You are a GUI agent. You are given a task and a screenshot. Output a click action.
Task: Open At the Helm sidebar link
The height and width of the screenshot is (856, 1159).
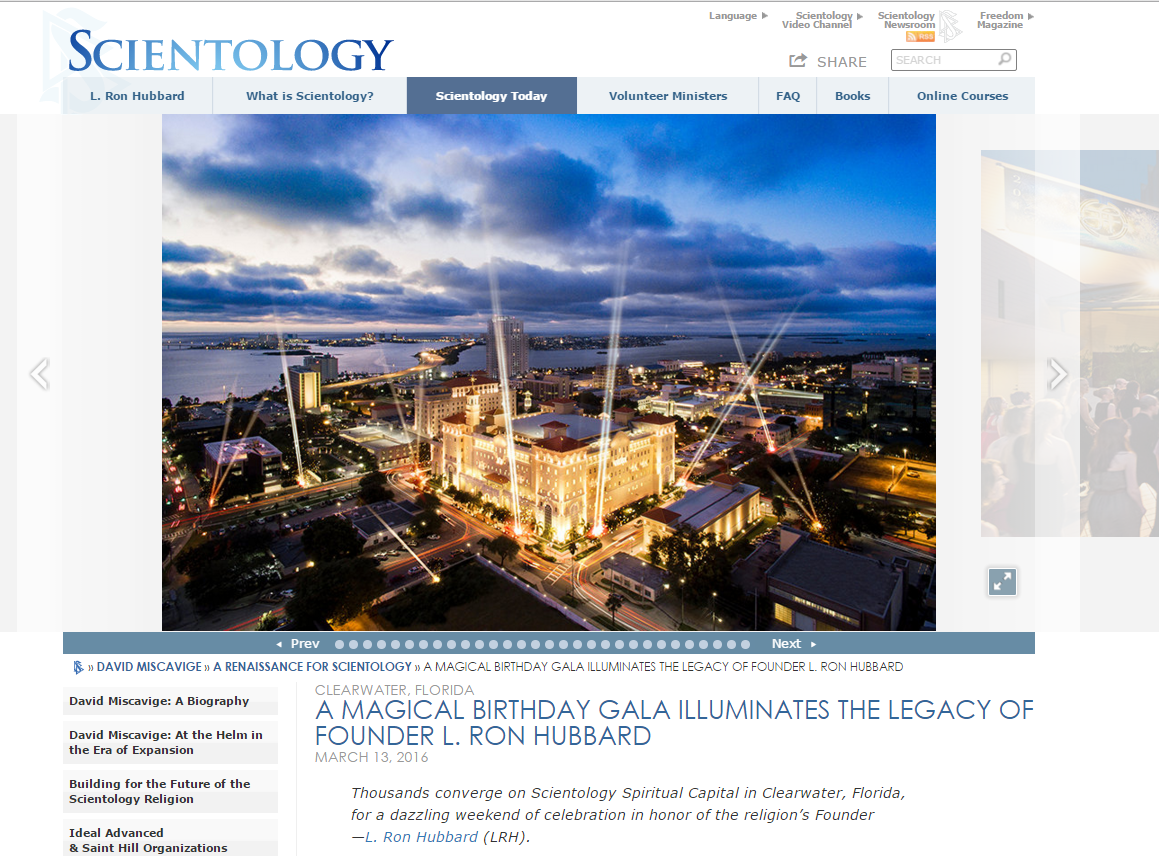pyautogui.click(x=170, y=742)
